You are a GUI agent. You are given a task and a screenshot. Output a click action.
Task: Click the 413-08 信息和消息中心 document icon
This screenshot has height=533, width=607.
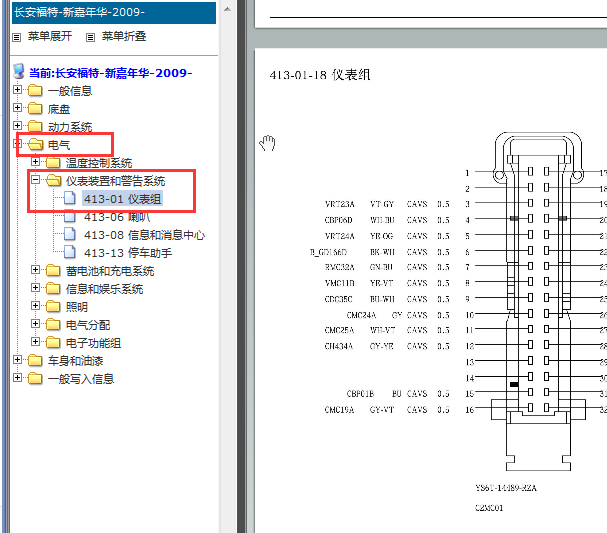(x=70, y=234)
